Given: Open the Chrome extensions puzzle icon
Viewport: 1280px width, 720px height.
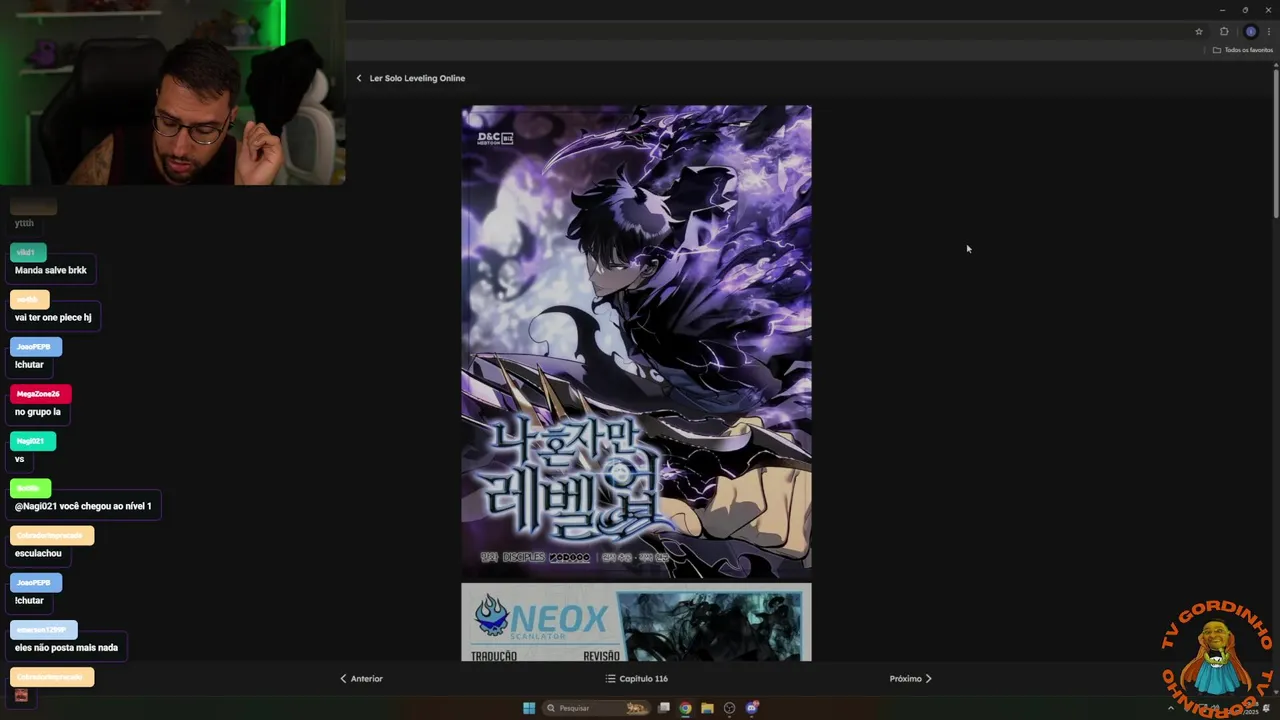Looking at the screenshot, I should point(1224,31).
